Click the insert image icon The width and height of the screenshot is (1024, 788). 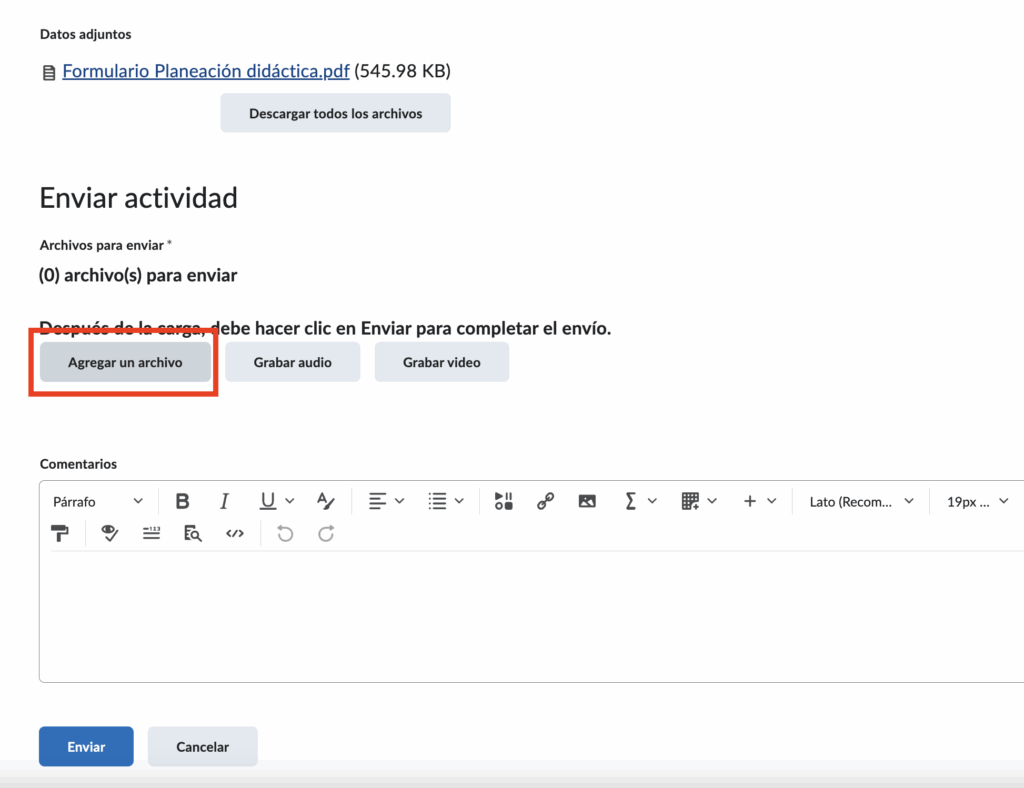(x=587, y=501)
